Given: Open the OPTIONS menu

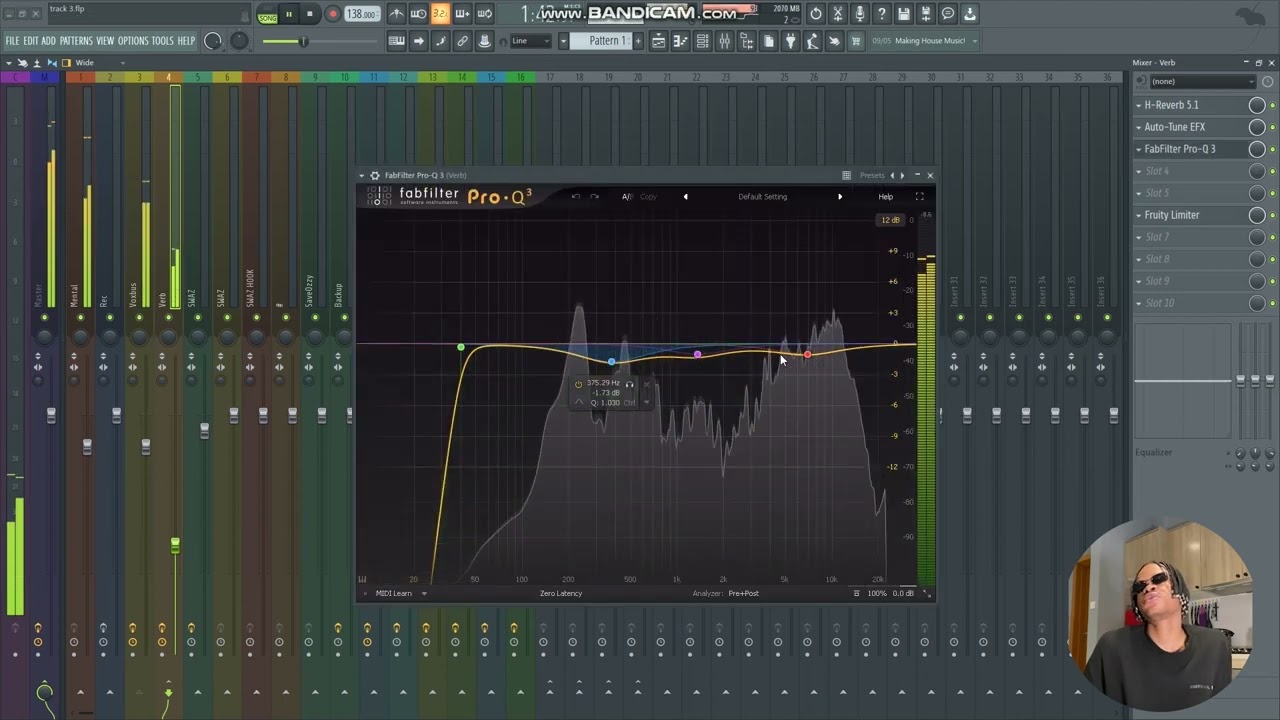Looking at the screenshot, I should [133, 41].
